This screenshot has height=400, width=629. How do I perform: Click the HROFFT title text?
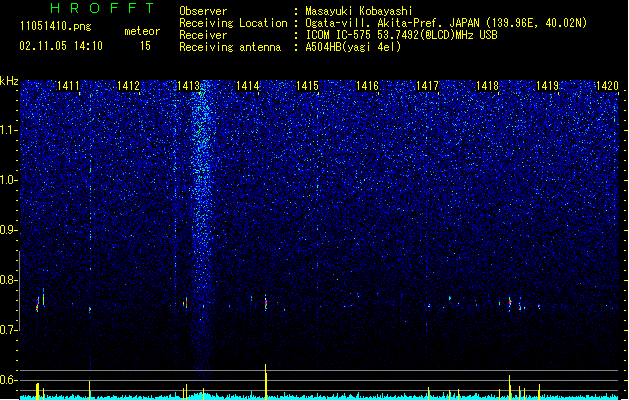click(x=103, y=8)
